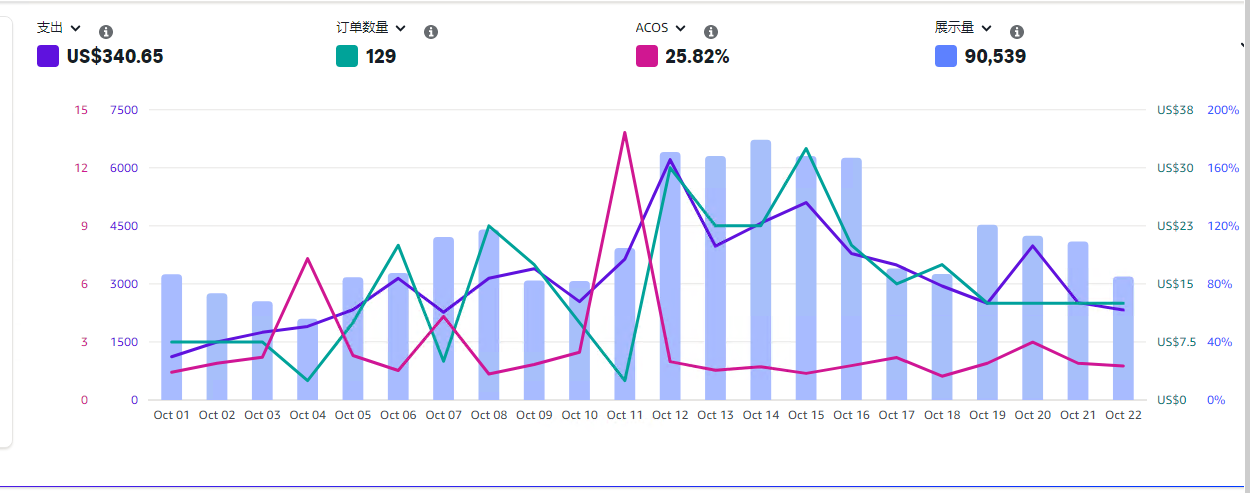This screenshot has height=493, width=1250.
Task: Click the teal swatch beside 129
Action: (347, 57)
